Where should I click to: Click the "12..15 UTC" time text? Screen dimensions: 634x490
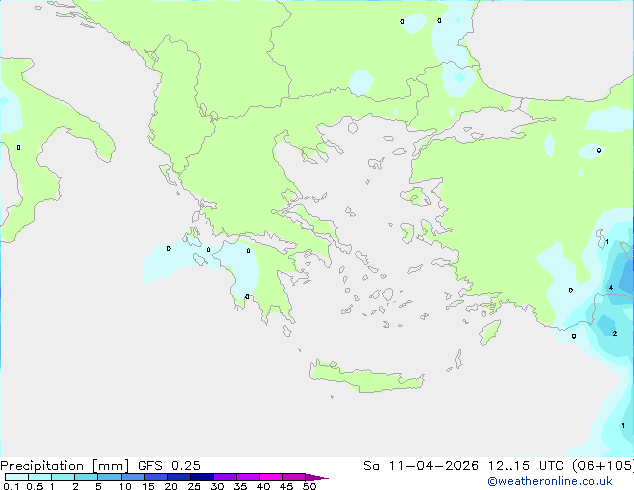(525, 465)
